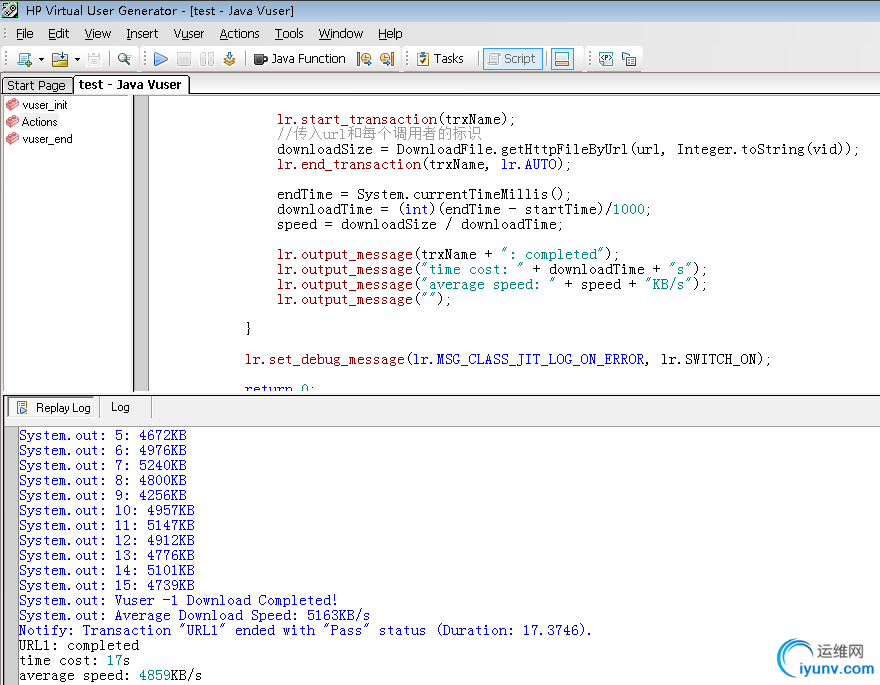
Task: Open the View menu
Action: coord(98,34)
